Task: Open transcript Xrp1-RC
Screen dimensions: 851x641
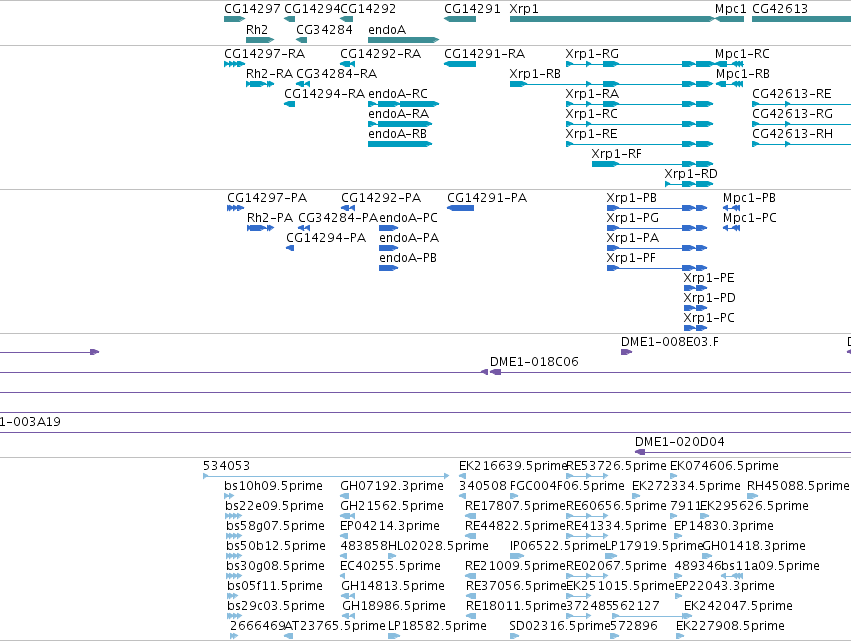Action: 592,114
